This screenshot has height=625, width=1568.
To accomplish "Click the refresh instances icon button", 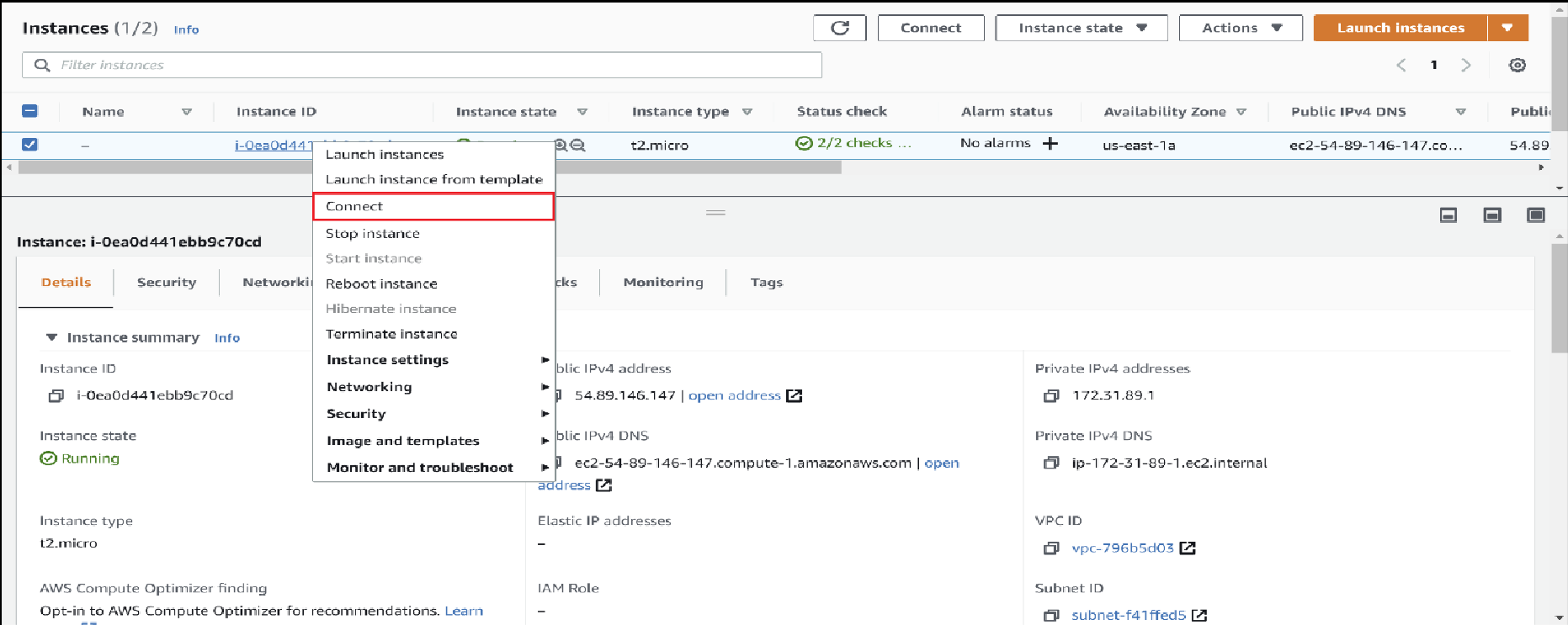I will pyautogui.click(x=839, y=28).
